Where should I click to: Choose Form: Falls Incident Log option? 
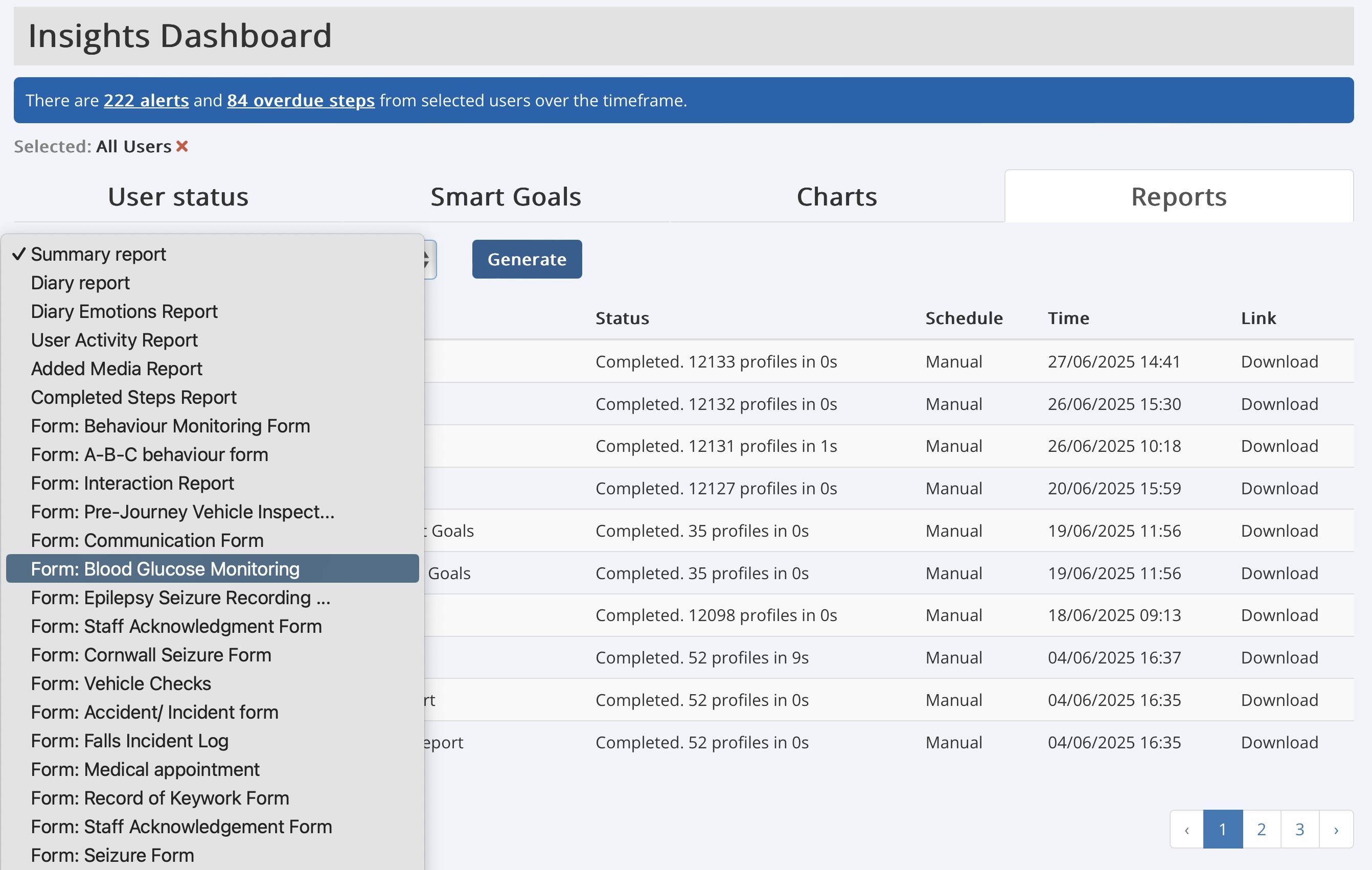pos(129,741)
